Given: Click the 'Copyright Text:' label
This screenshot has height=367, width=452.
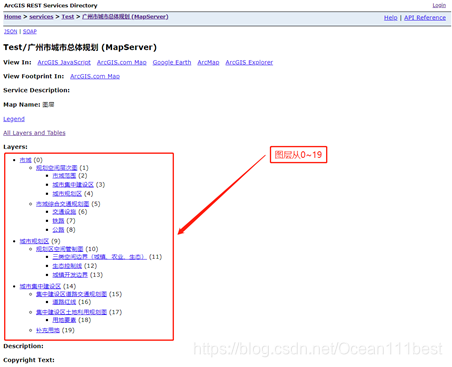Looking at the screenshot, I should [29, 360].
